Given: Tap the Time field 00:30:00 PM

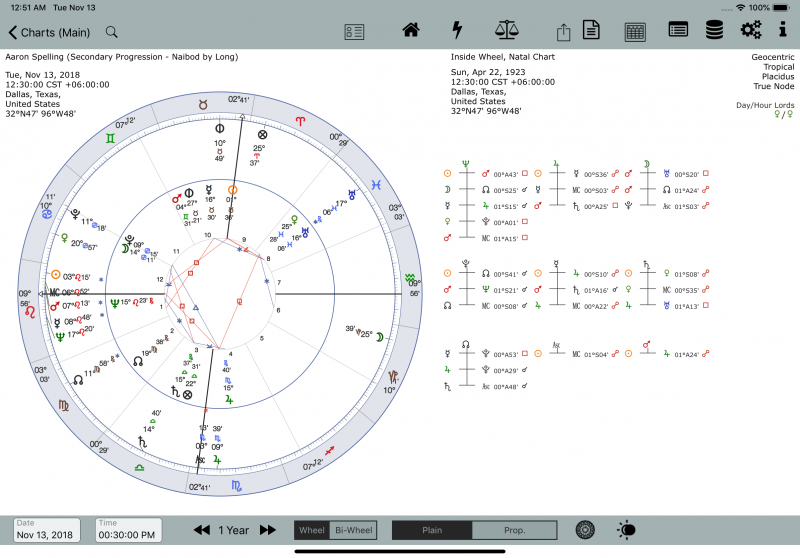Looking at the screenshot, I should [x=129, y=530].
